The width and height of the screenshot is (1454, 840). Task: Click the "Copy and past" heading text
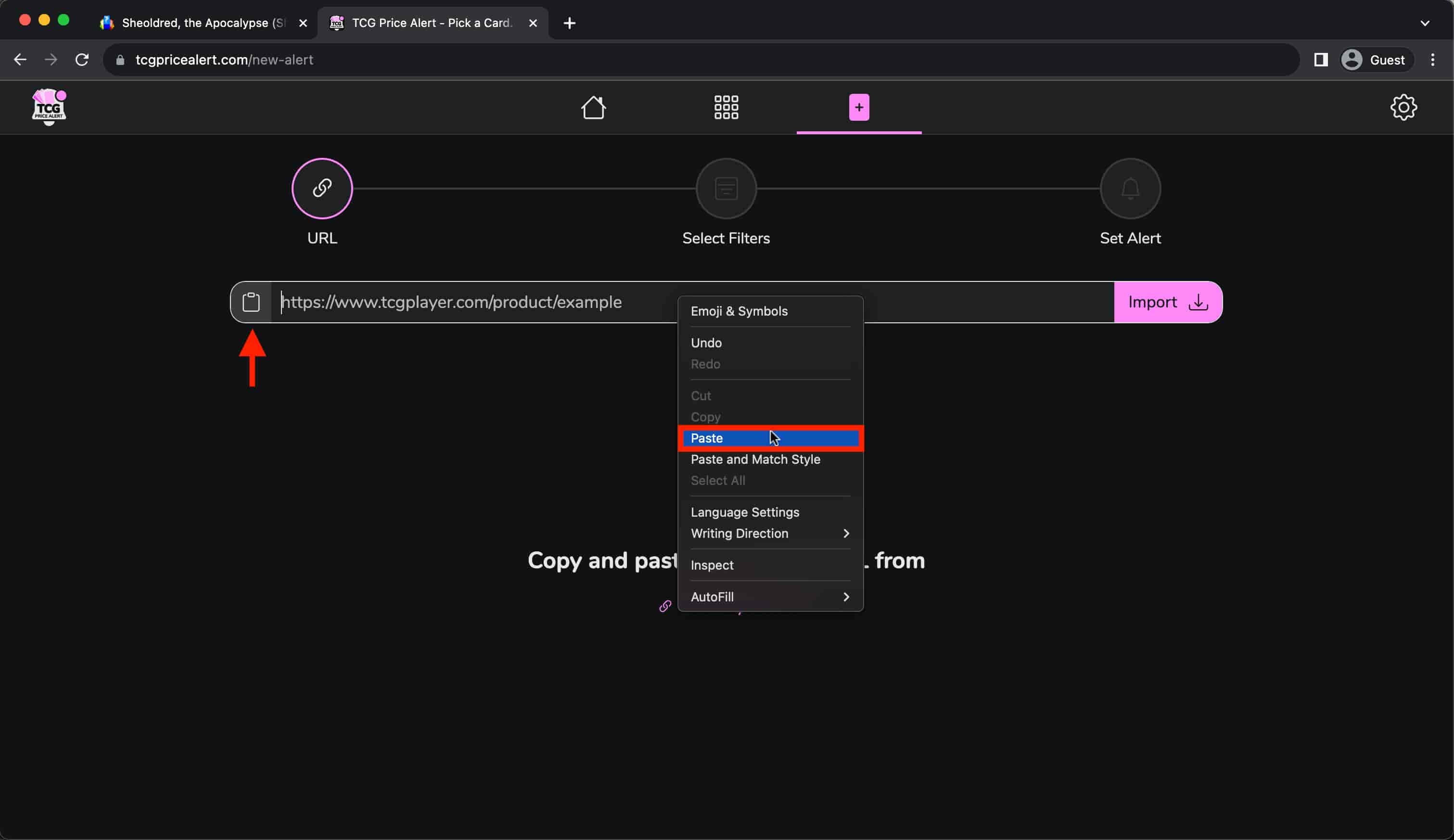tap(602, 561)
